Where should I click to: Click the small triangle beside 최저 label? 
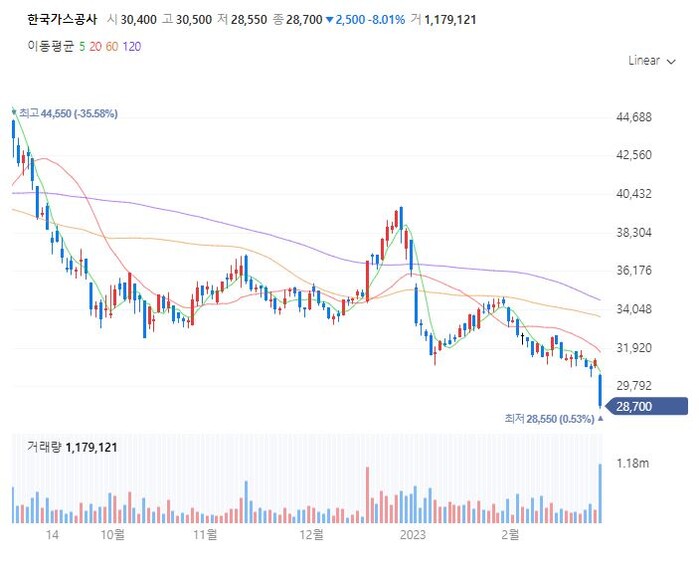pyautogui.click(x=600, y=420)
